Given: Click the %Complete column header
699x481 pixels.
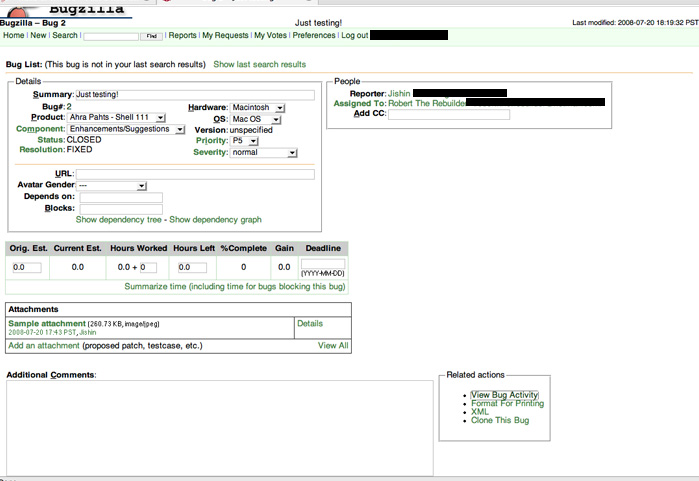Looking at the screenshot, I should (x=243, y=248).
